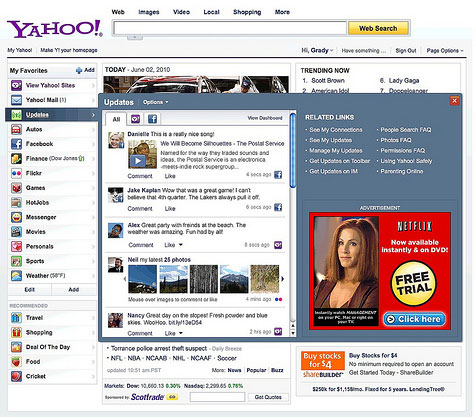Click the HotJobs icon
The height and width of the screenshot is (417, 476).
point(16,203)
